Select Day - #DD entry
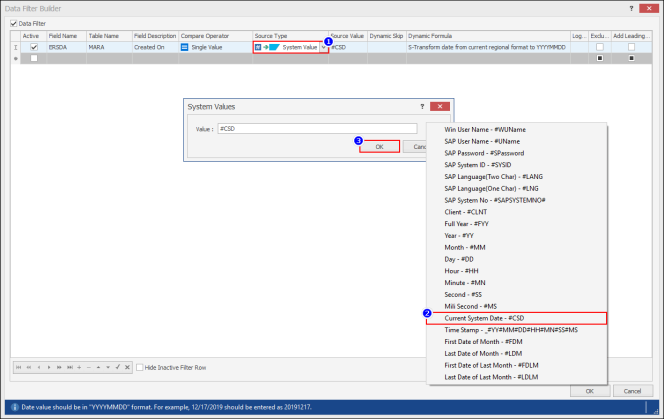Screen dimensions: 664x419 coord(516,259)
